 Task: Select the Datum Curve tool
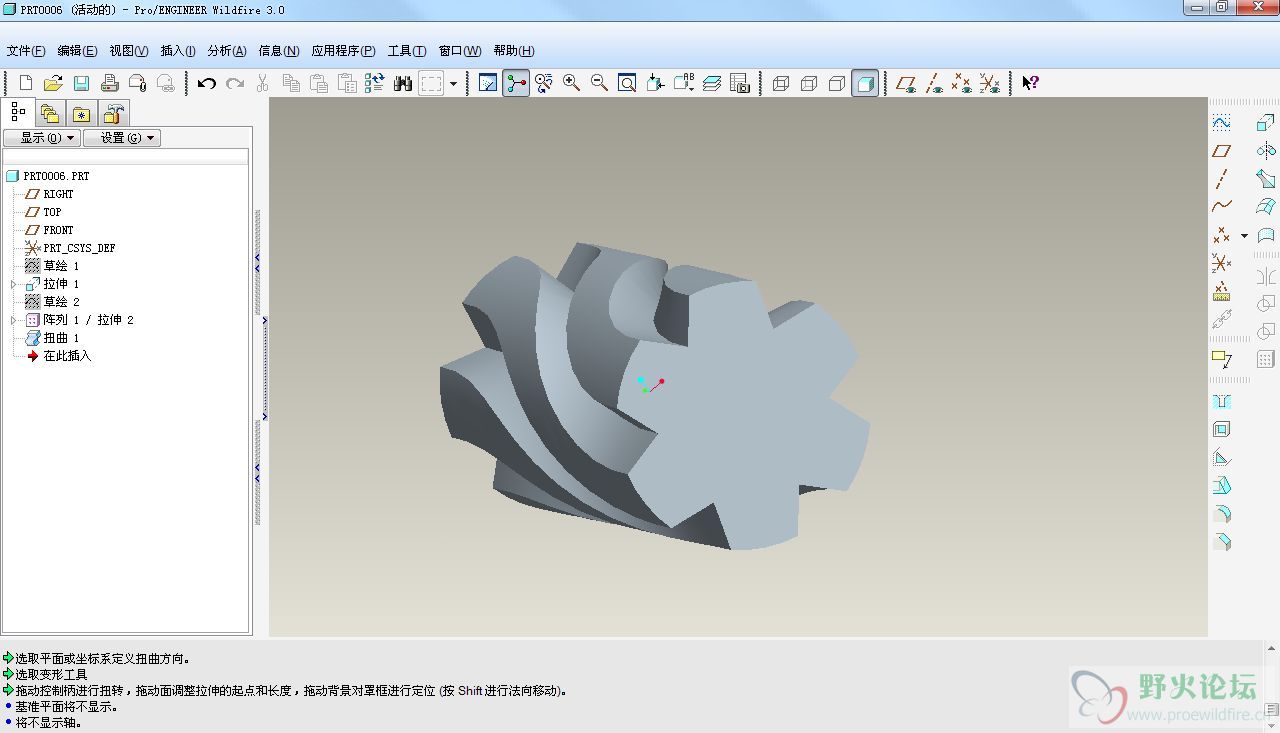pos(1221,207)
